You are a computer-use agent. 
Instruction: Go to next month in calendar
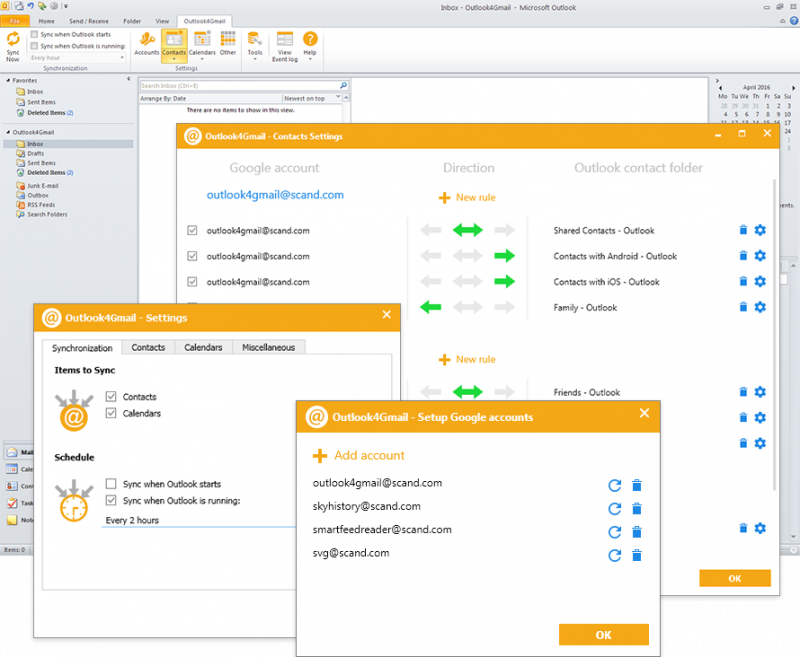(793, 88)
